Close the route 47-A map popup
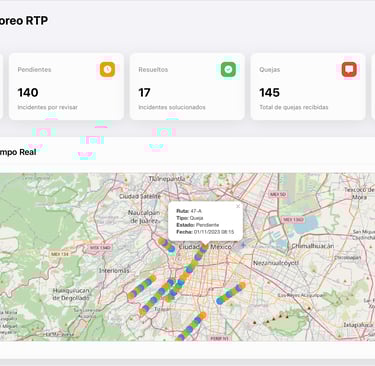The image size is (375, 366). click(x=238, y=206)
